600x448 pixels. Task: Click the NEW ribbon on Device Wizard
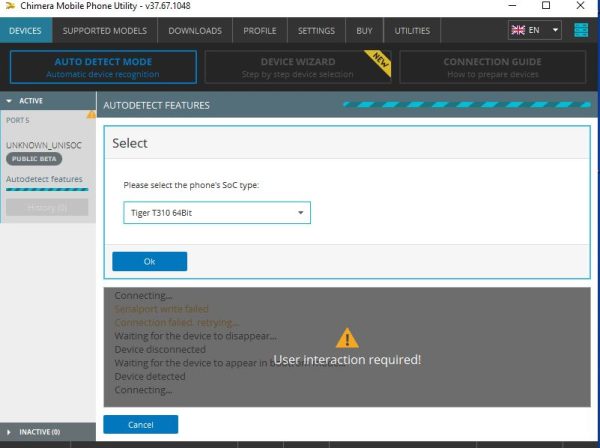click(379, 61)
